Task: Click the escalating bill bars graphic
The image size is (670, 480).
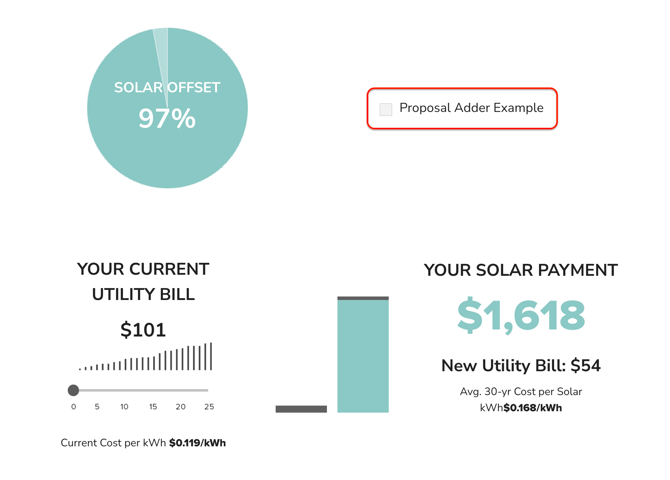Action: [145, 356]
